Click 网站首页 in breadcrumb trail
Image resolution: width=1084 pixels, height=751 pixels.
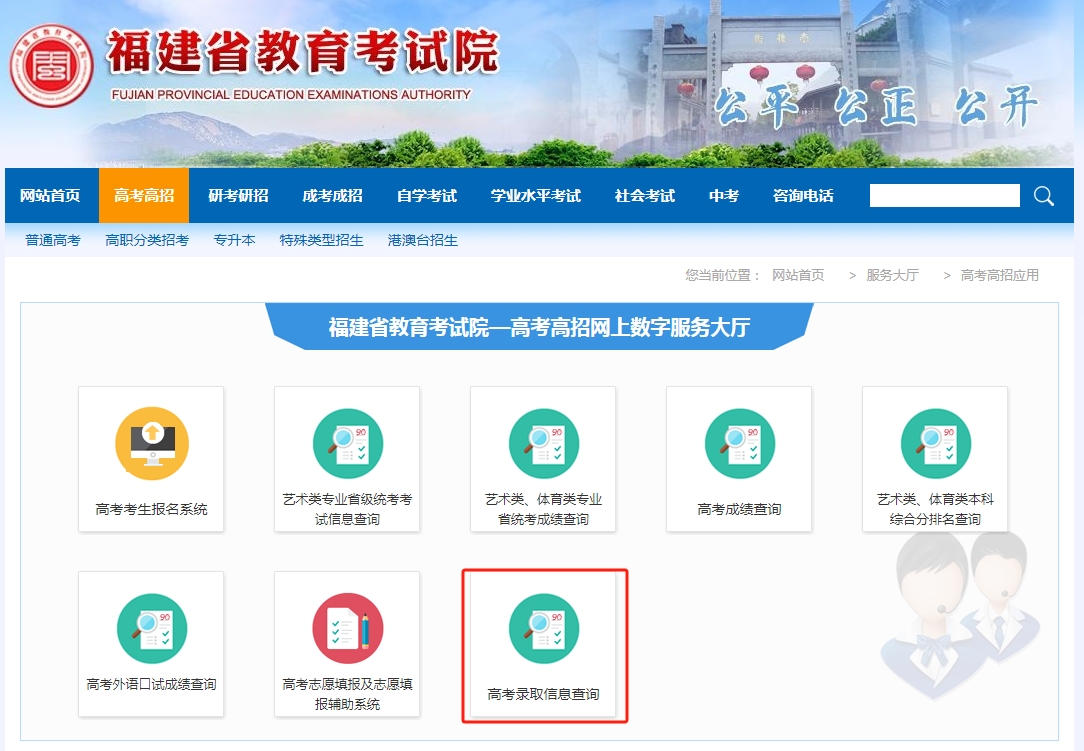click(798, 275)
